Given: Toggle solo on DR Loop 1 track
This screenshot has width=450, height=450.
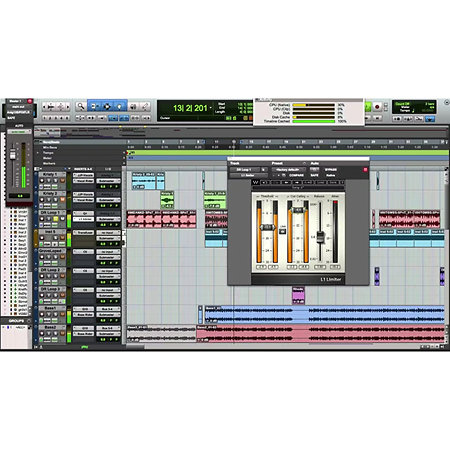Looking at the screenshot, I should click(55, 219).
